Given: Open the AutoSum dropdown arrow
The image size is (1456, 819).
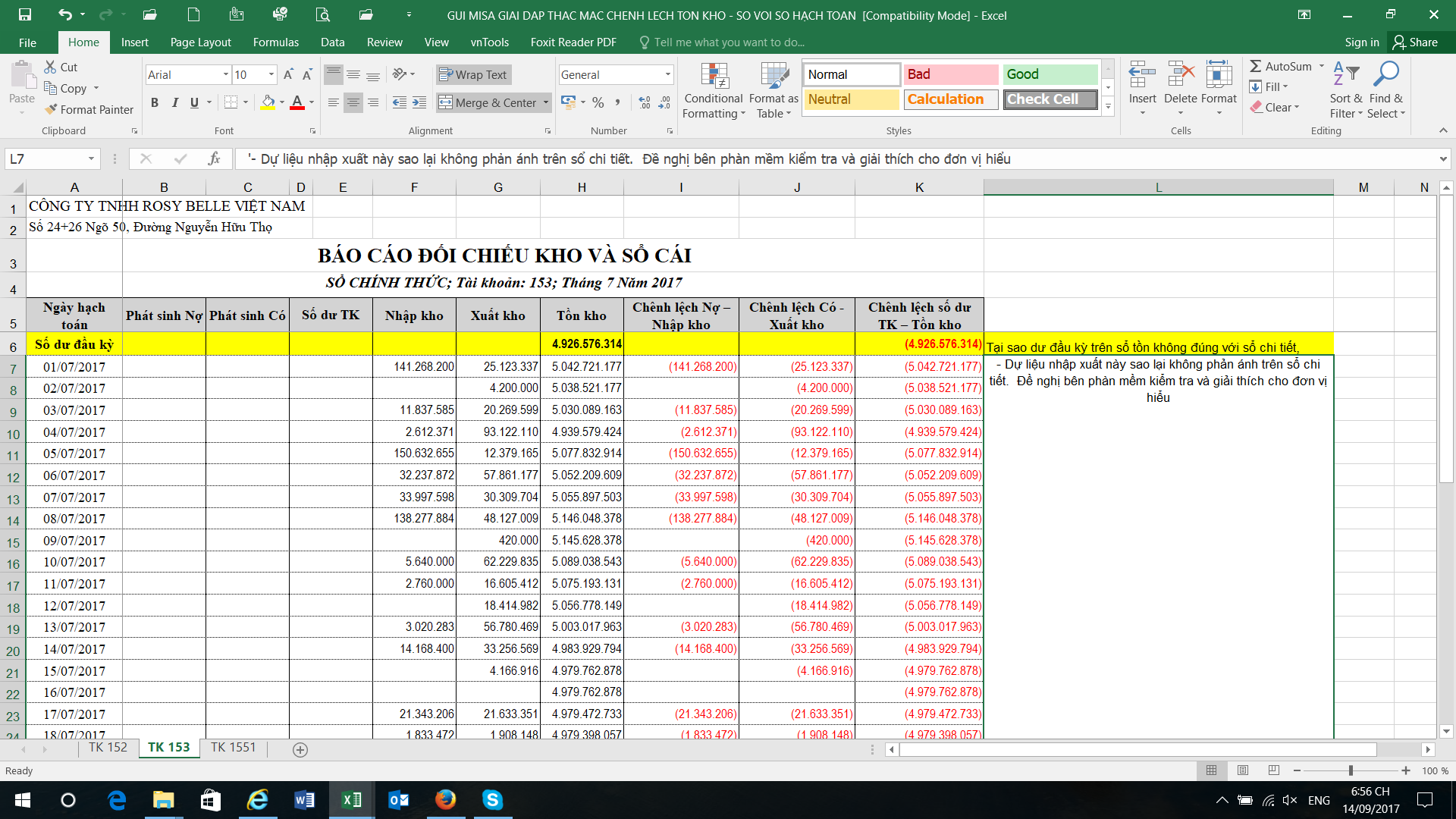Looking at the screenshot, I should coord(1322,66).
